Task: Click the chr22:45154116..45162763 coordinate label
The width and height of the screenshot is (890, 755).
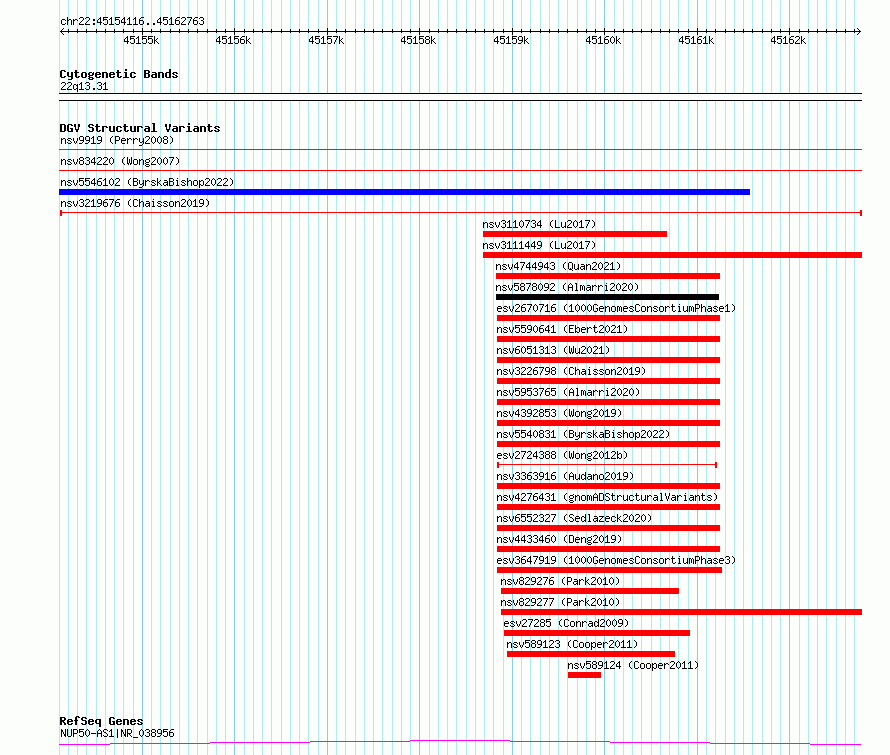Action: click(x=132, y=21)
